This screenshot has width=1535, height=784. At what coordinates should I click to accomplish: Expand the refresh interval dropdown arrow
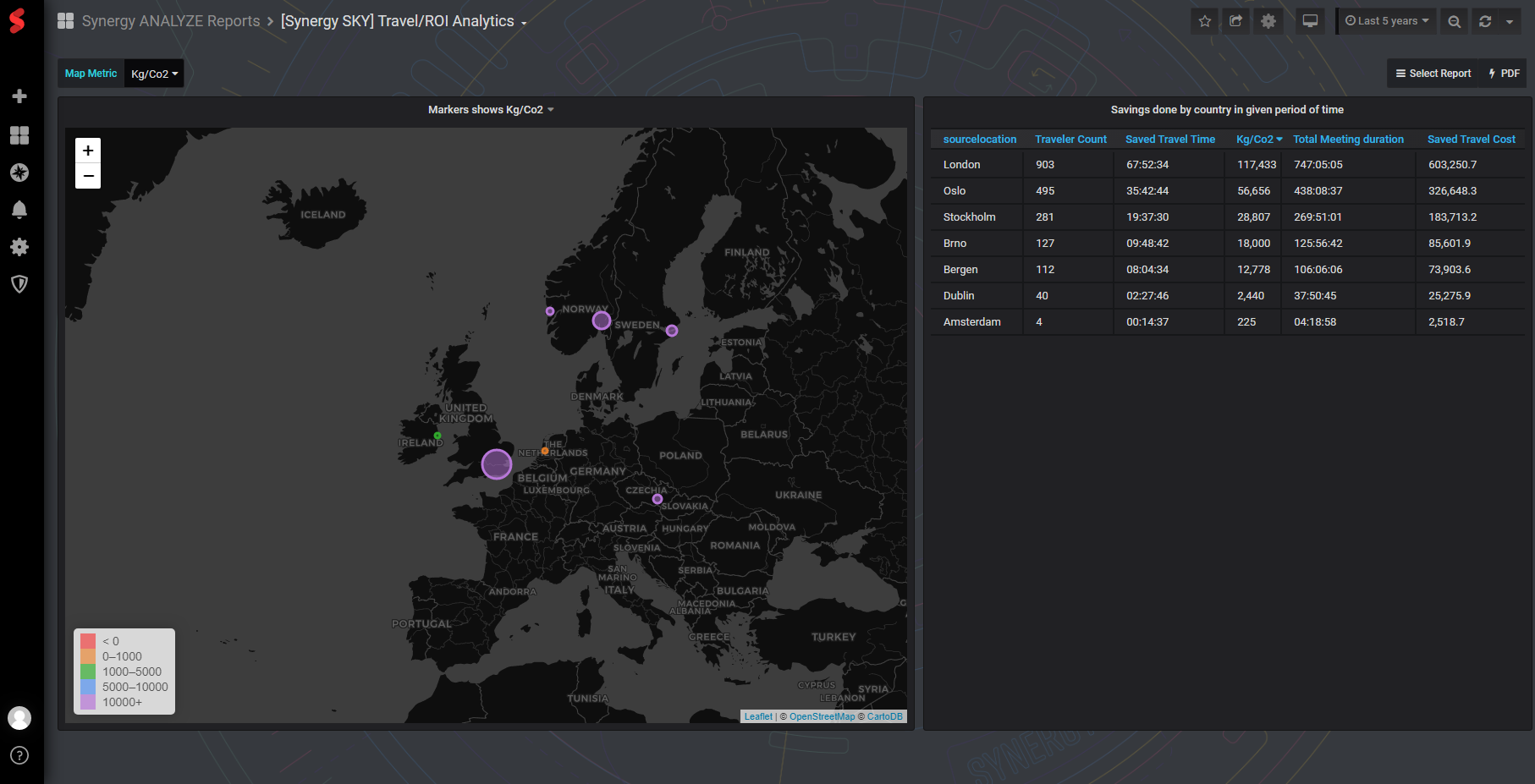coord(1510,21)
